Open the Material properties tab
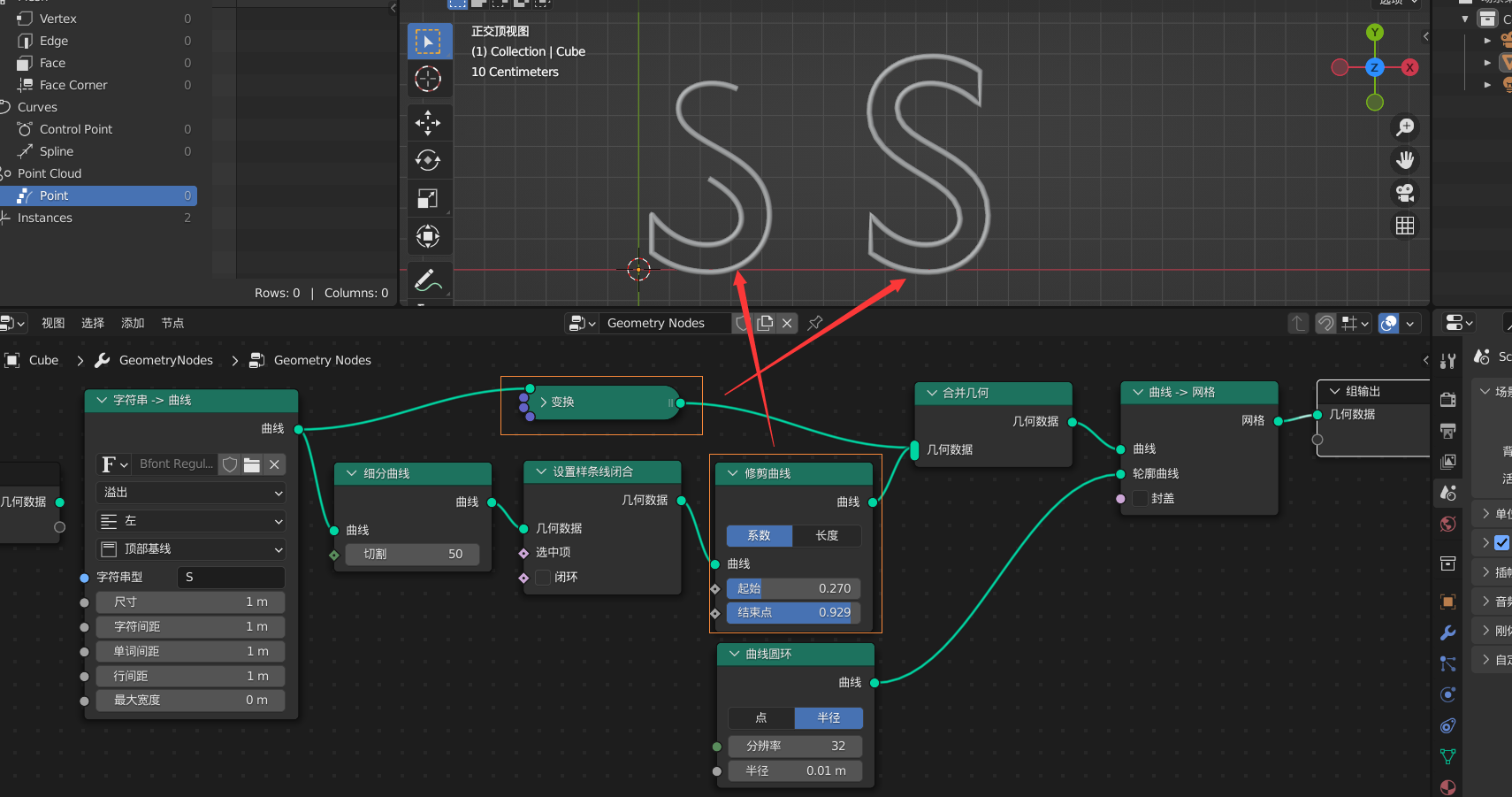1512x797 pixels. (1447, 786)
